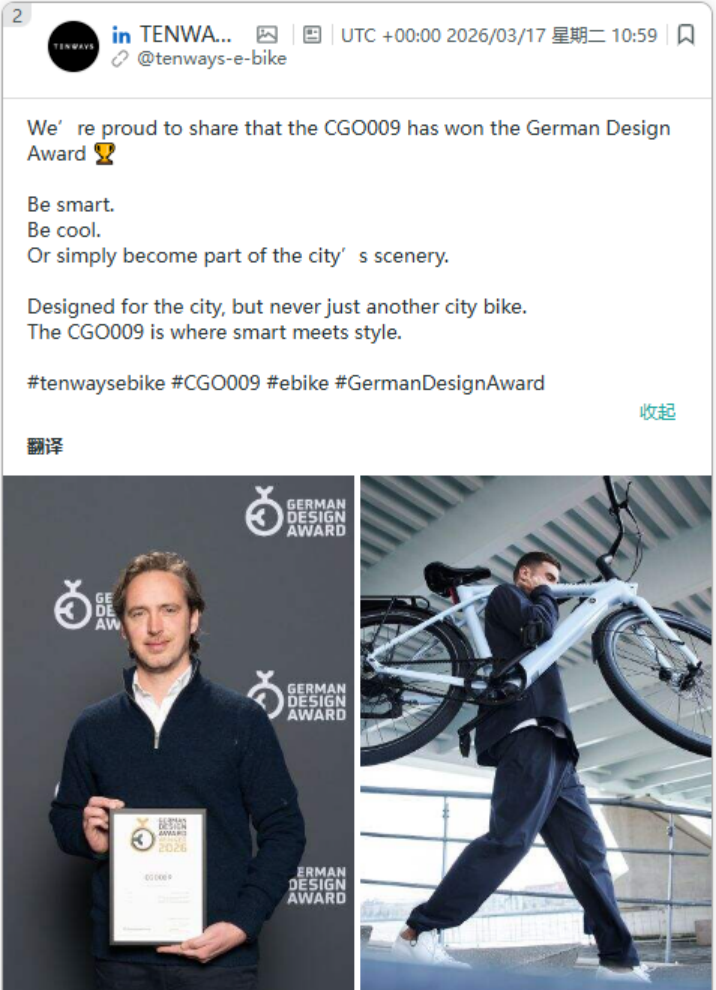The width and height of the screenshot is (716, 990).
Task: Open the photo of man carrying bike
Action: (537, 732)
